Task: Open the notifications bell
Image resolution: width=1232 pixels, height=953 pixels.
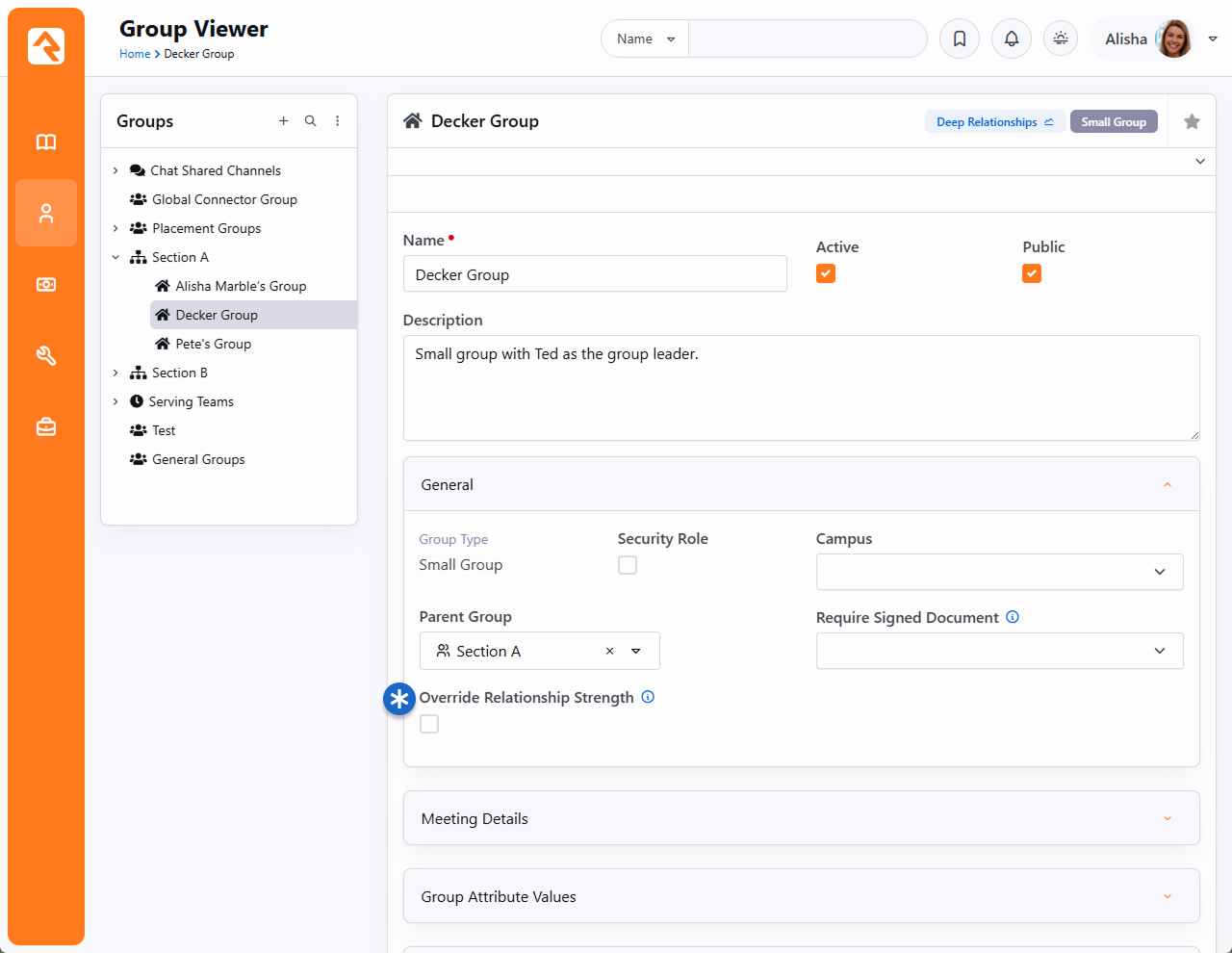Action: (x=1012, y=39)
